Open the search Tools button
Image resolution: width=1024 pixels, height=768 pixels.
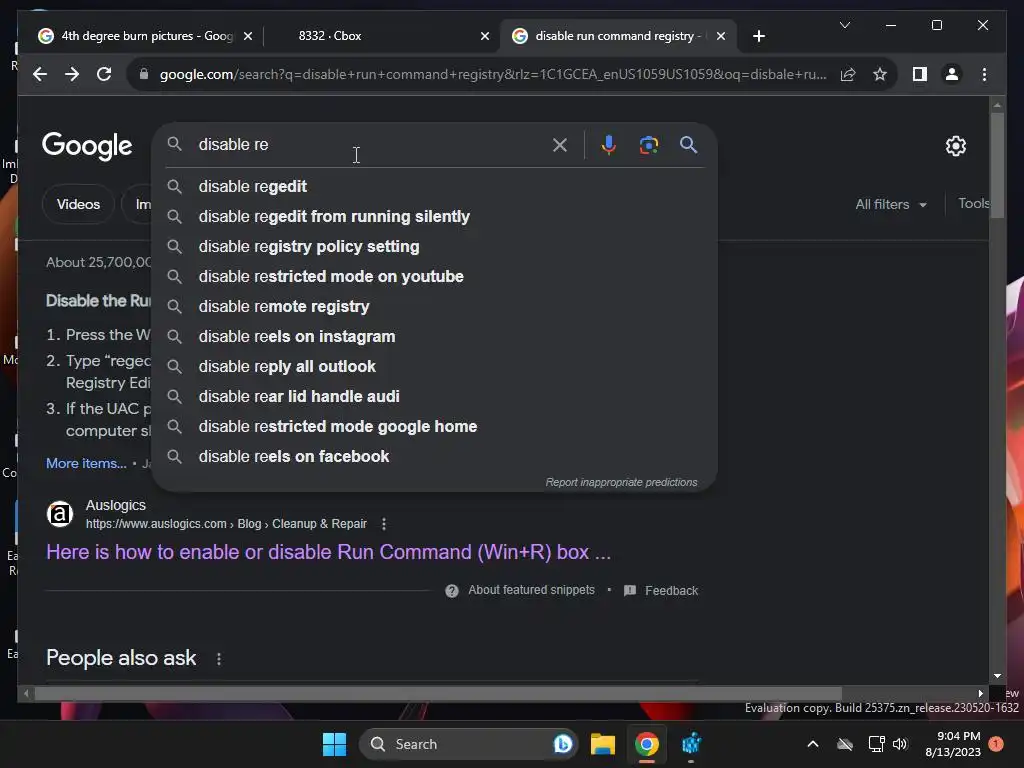coord(974,204)
